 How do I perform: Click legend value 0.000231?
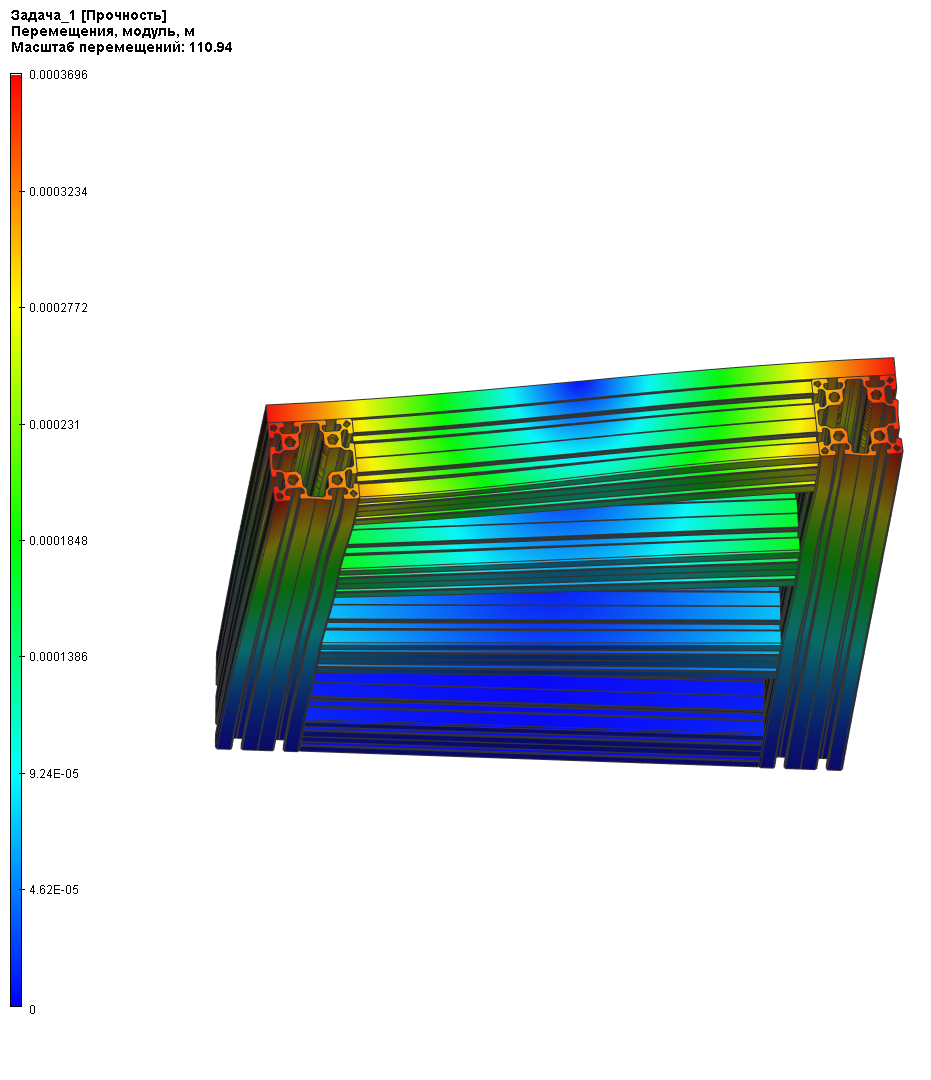click(x=54, y=425)
